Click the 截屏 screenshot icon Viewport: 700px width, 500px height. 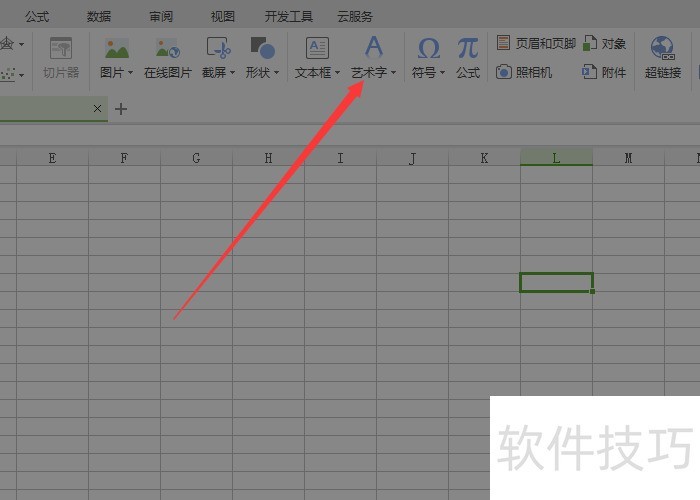click(218, 48)
